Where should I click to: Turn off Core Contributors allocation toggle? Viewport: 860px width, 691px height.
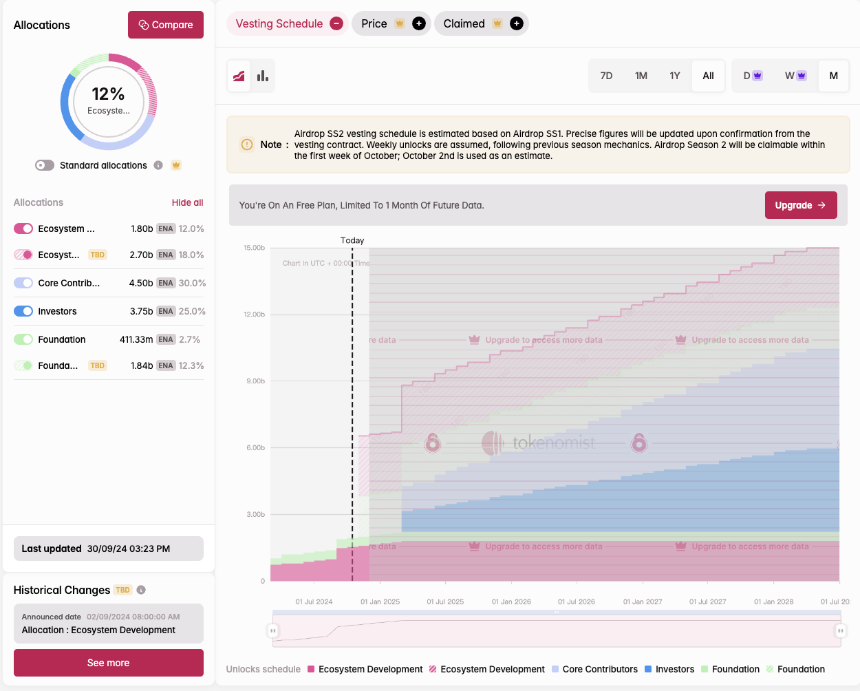point(23,283)
